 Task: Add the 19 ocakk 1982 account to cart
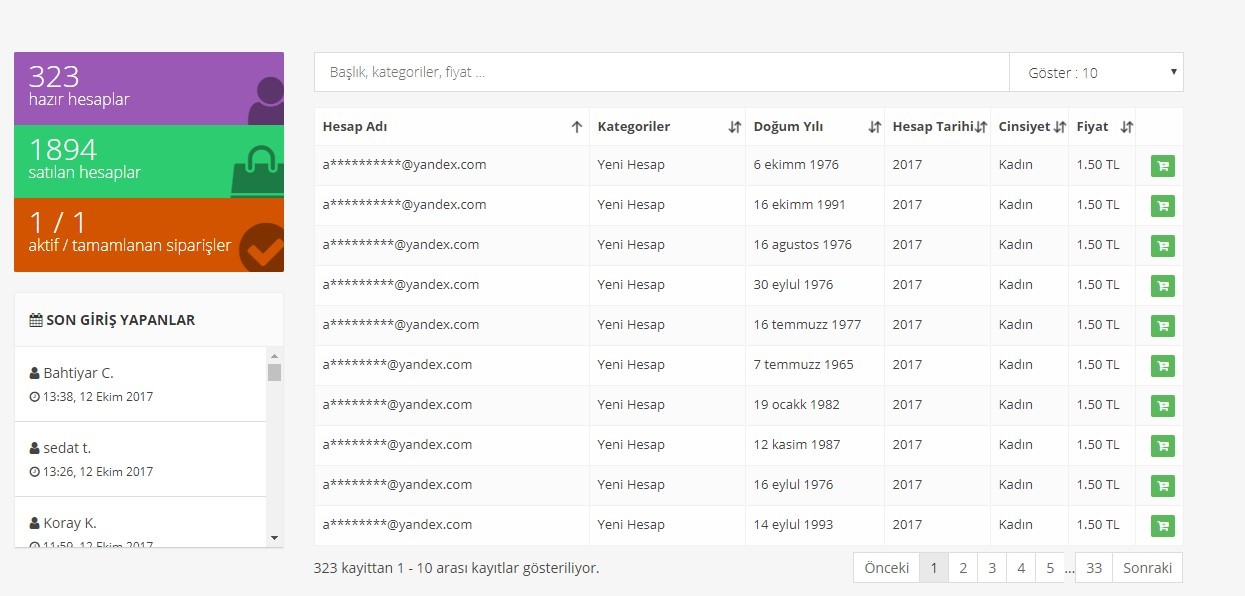tap(1163, 406)
